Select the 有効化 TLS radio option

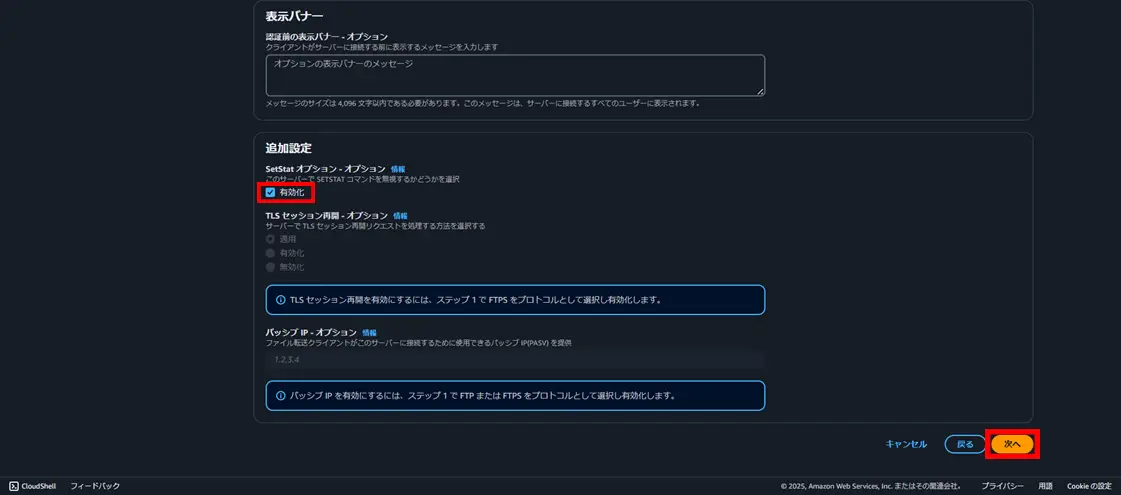tap(270, 253)
